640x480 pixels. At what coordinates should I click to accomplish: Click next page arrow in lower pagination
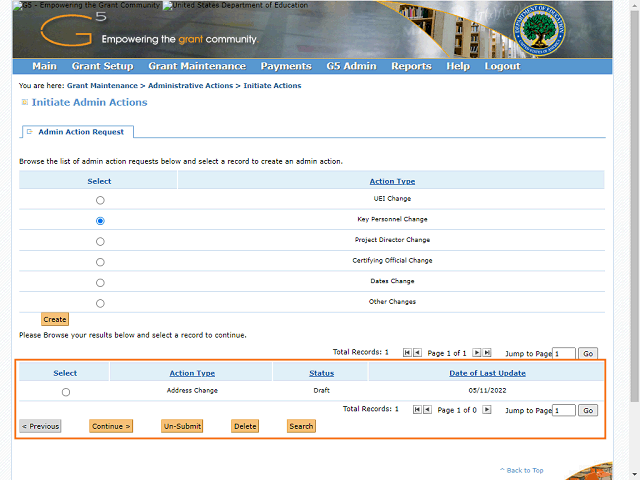487,410
